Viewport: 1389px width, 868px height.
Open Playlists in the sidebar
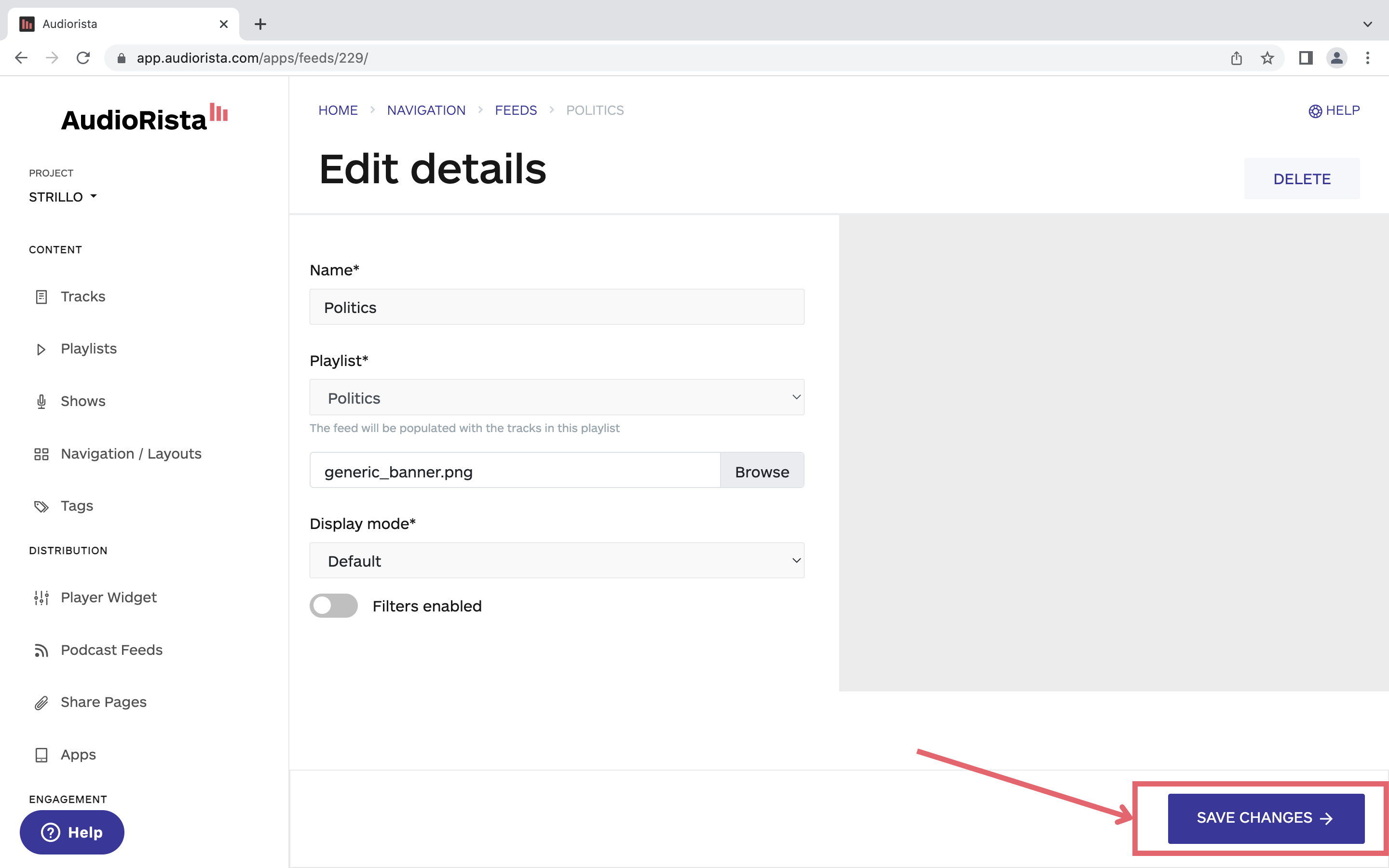point(89,349)
